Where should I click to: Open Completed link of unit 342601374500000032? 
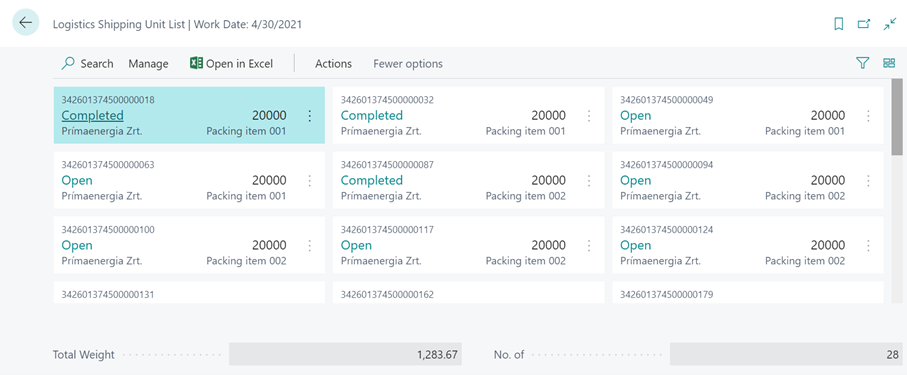pyautogui.click(x=371, y=115)
